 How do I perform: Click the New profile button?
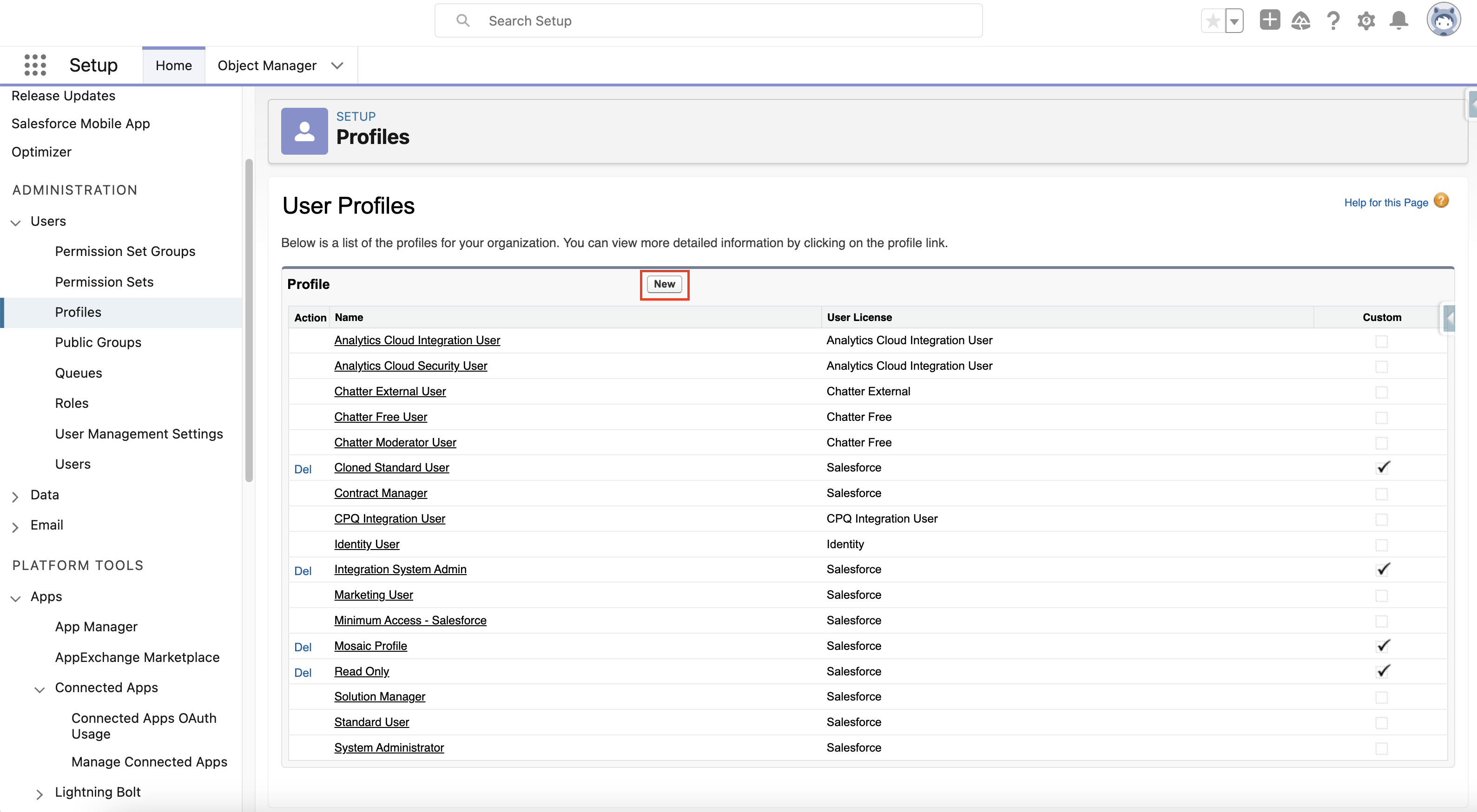pyautogui.click(x=664, y=284)
